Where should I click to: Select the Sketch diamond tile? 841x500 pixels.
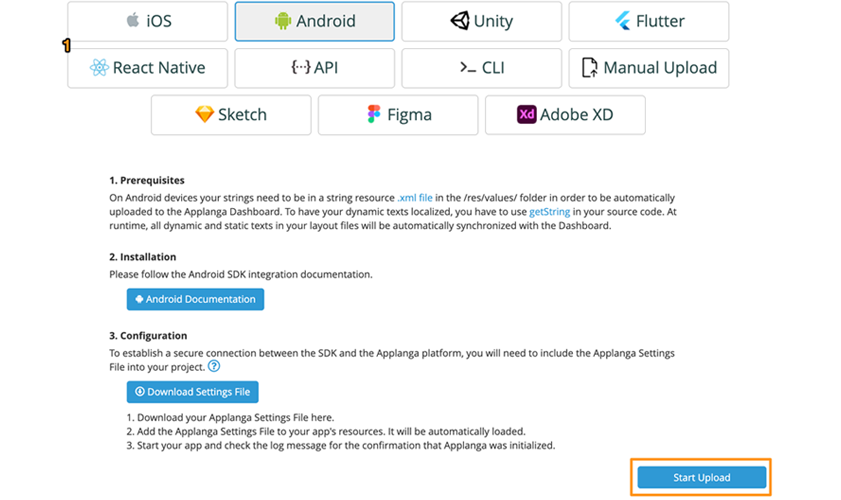[x=231, y=115]
